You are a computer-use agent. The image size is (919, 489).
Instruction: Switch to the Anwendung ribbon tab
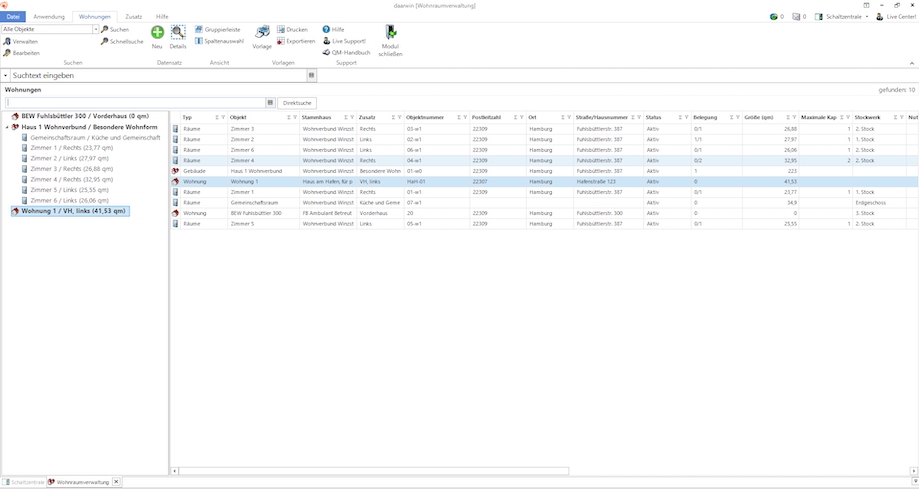click(x=49, y=16)
